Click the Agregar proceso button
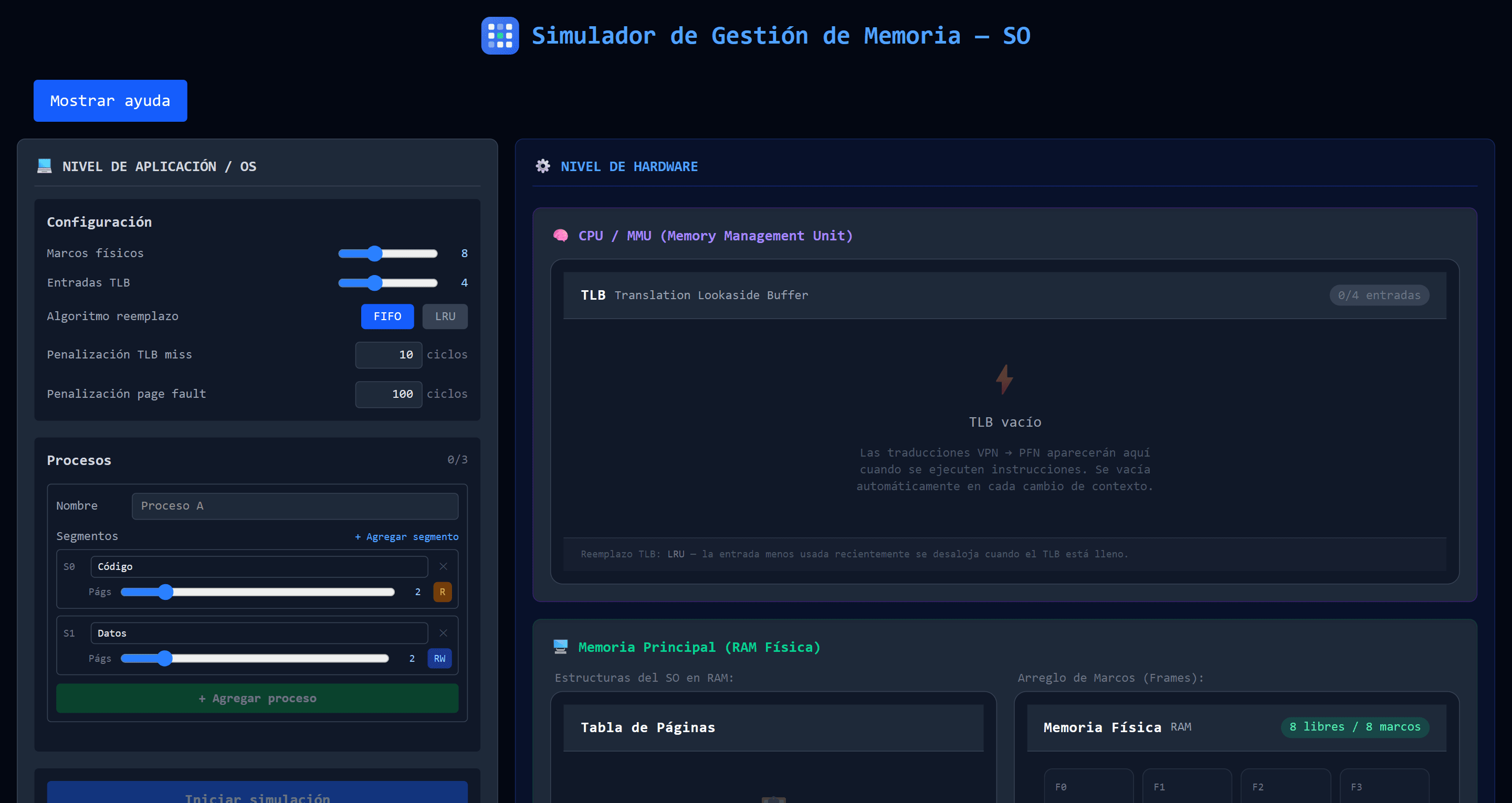Image resolution: width=1512 pixels, height=803 pixels. coord(257,699)
